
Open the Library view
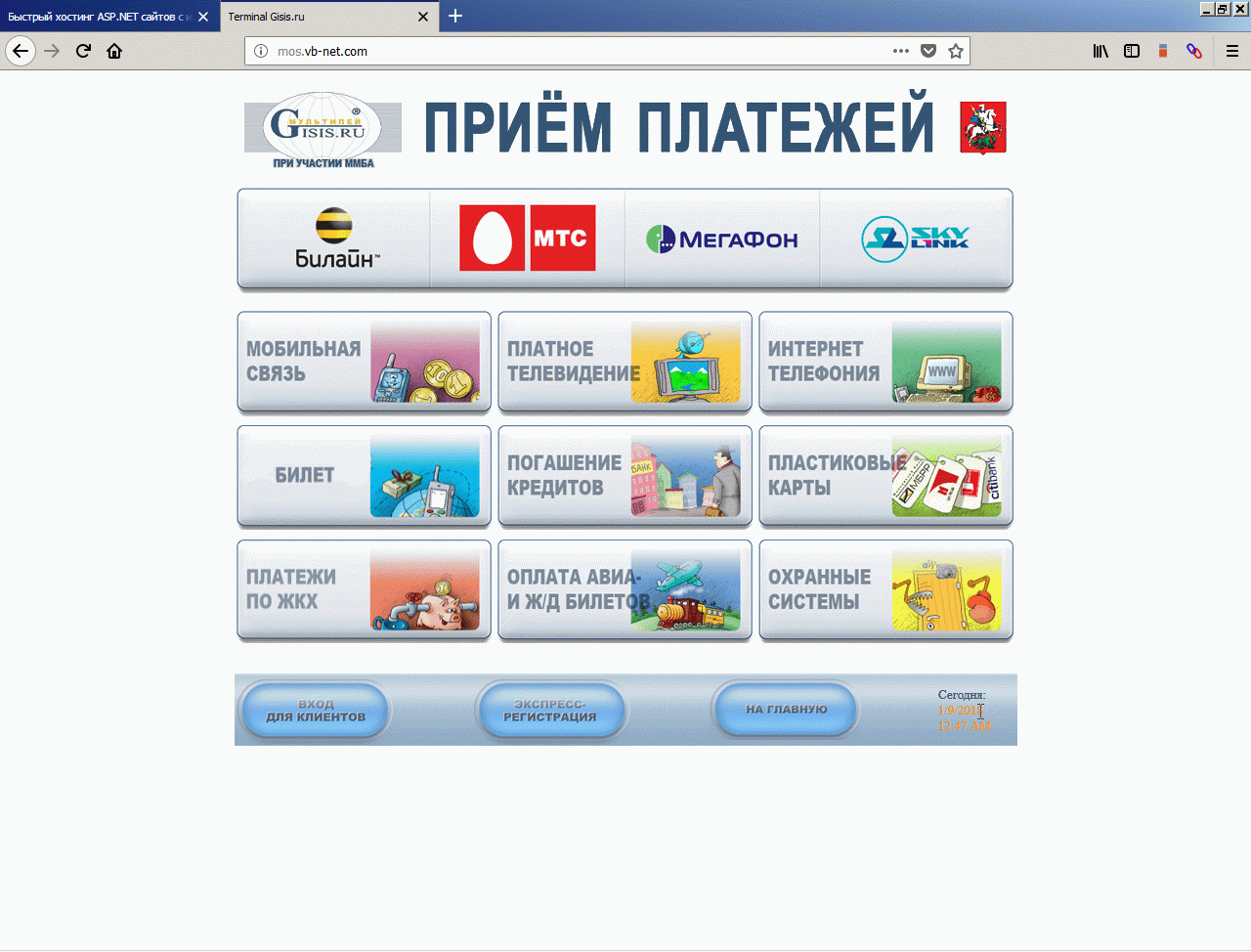point(1100,51)
